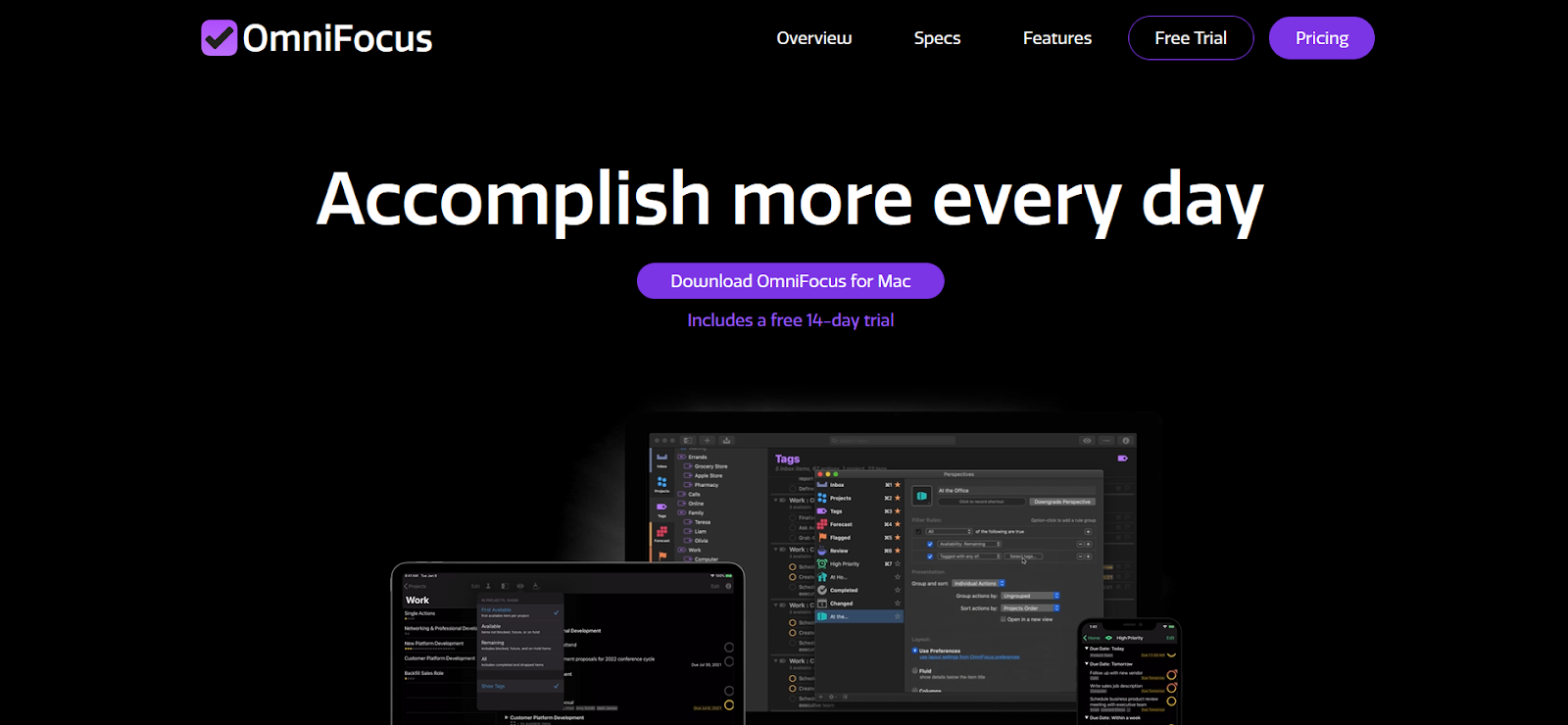Select Forecast row in the Perspectives list
1568x725 pixels.
click(x=858, y=524)
